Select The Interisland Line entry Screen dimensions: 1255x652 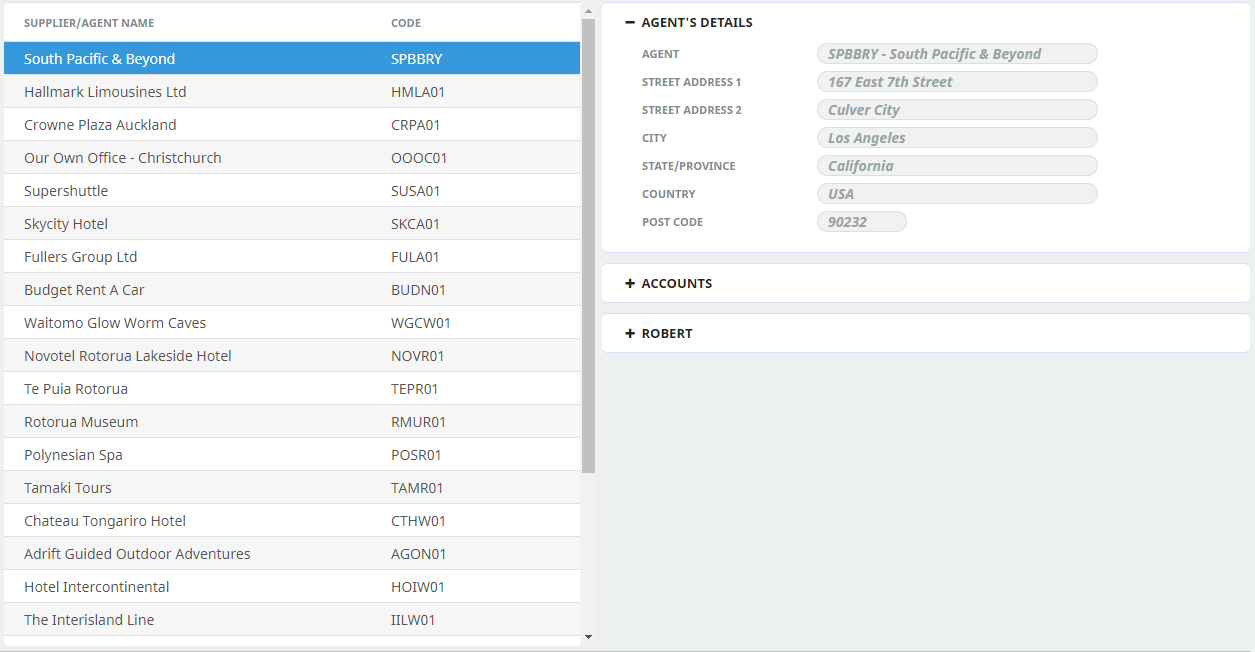[x=89, y=620]
